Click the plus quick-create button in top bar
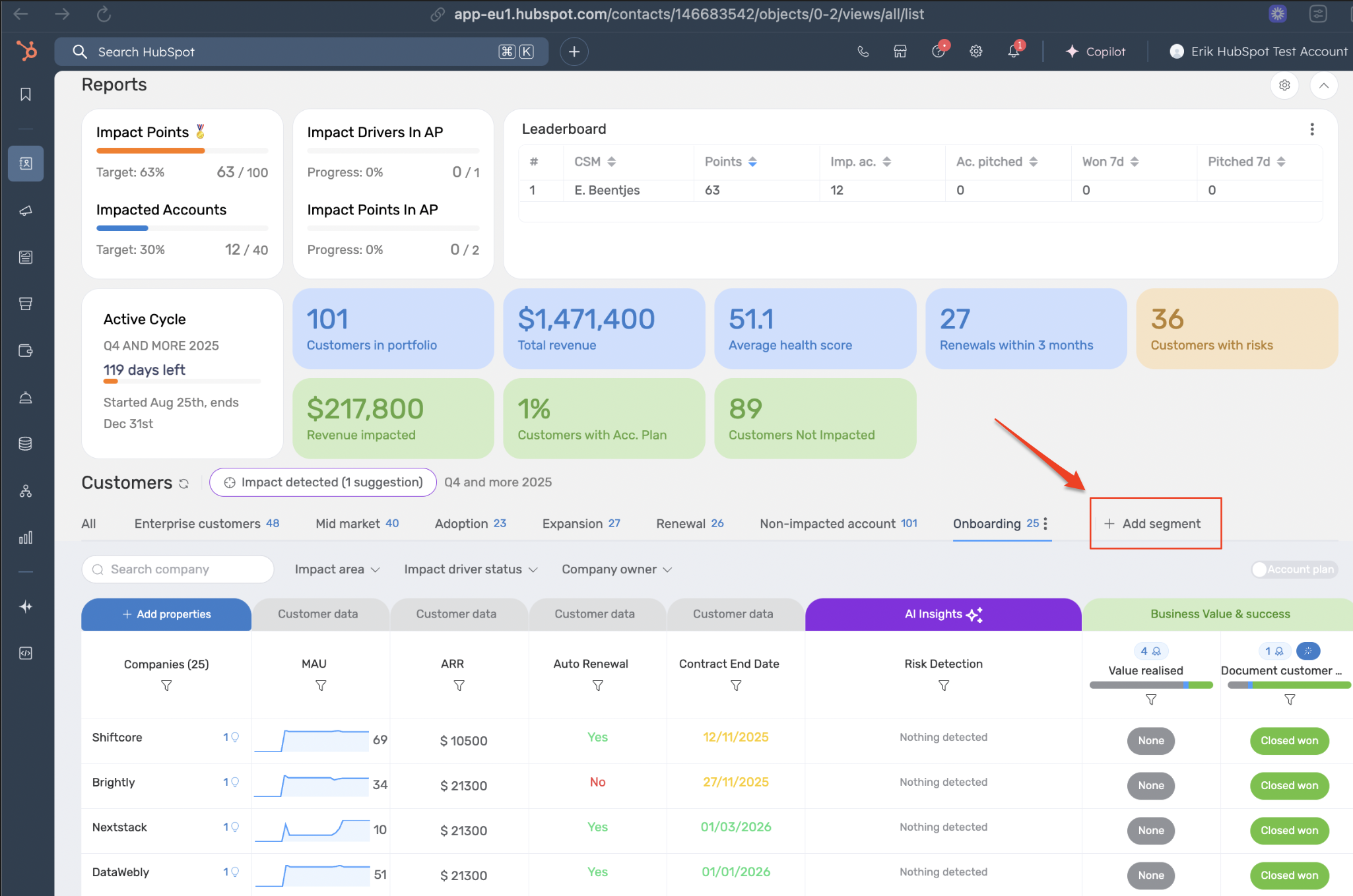 point(574,51)
